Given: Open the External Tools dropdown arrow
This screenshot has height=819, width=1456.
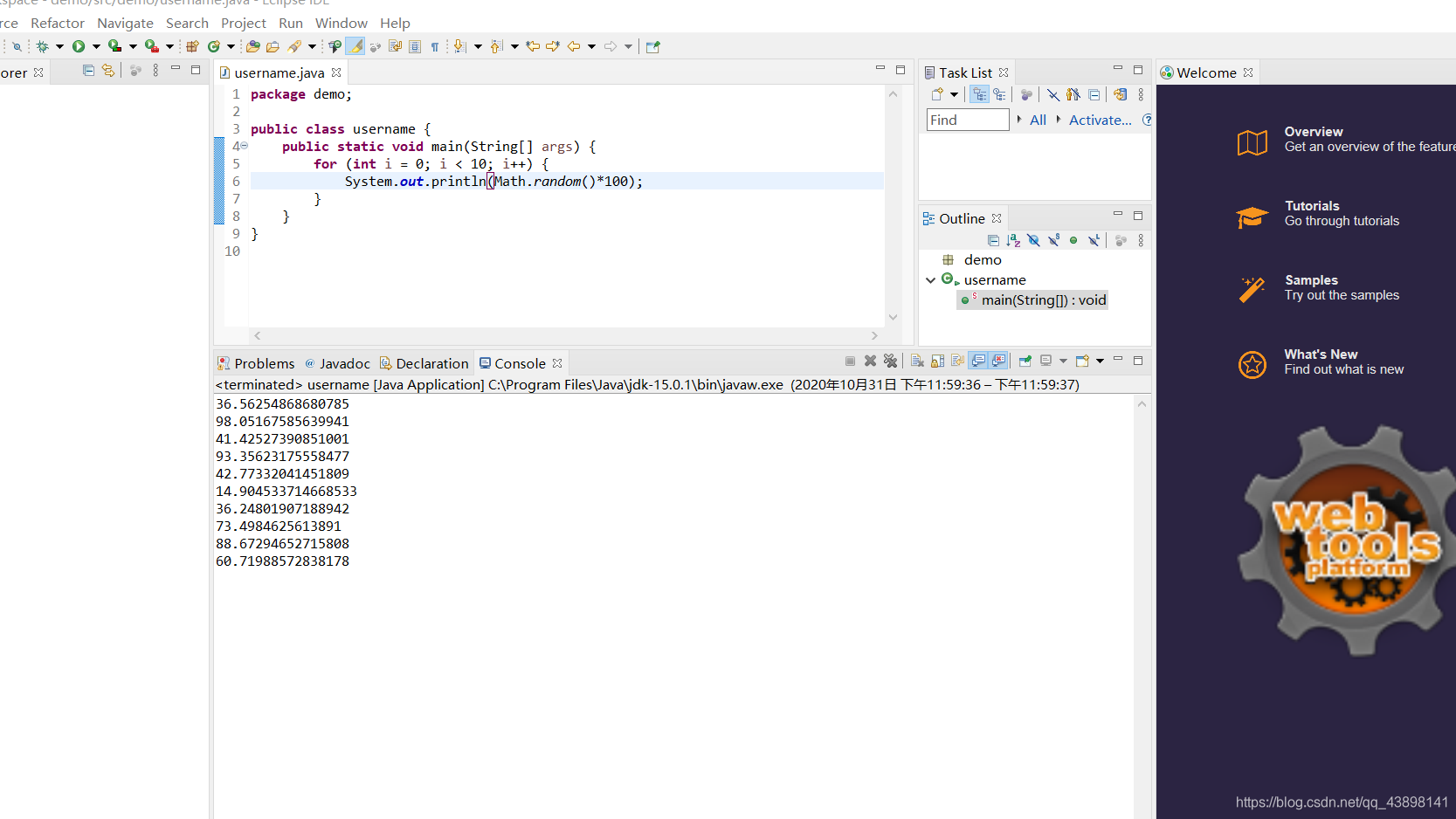Looking at the screenshot, I should coord(169,46).
